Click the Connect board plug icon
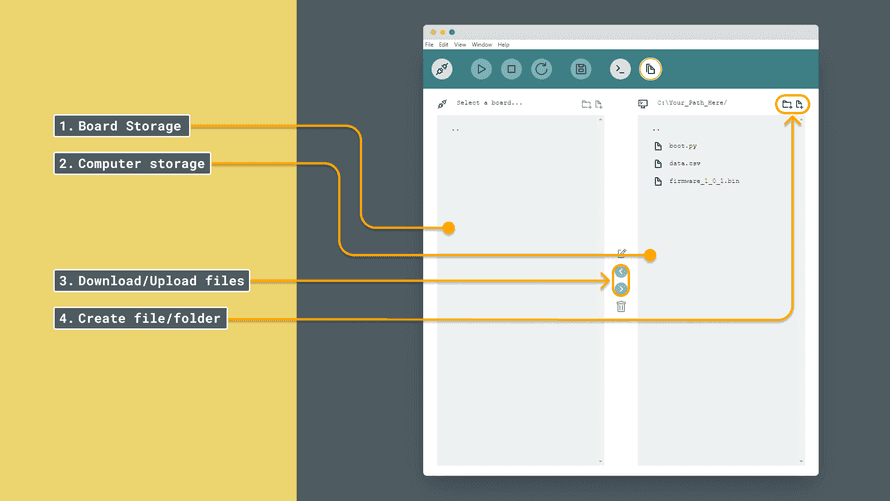 coord(442,69)
